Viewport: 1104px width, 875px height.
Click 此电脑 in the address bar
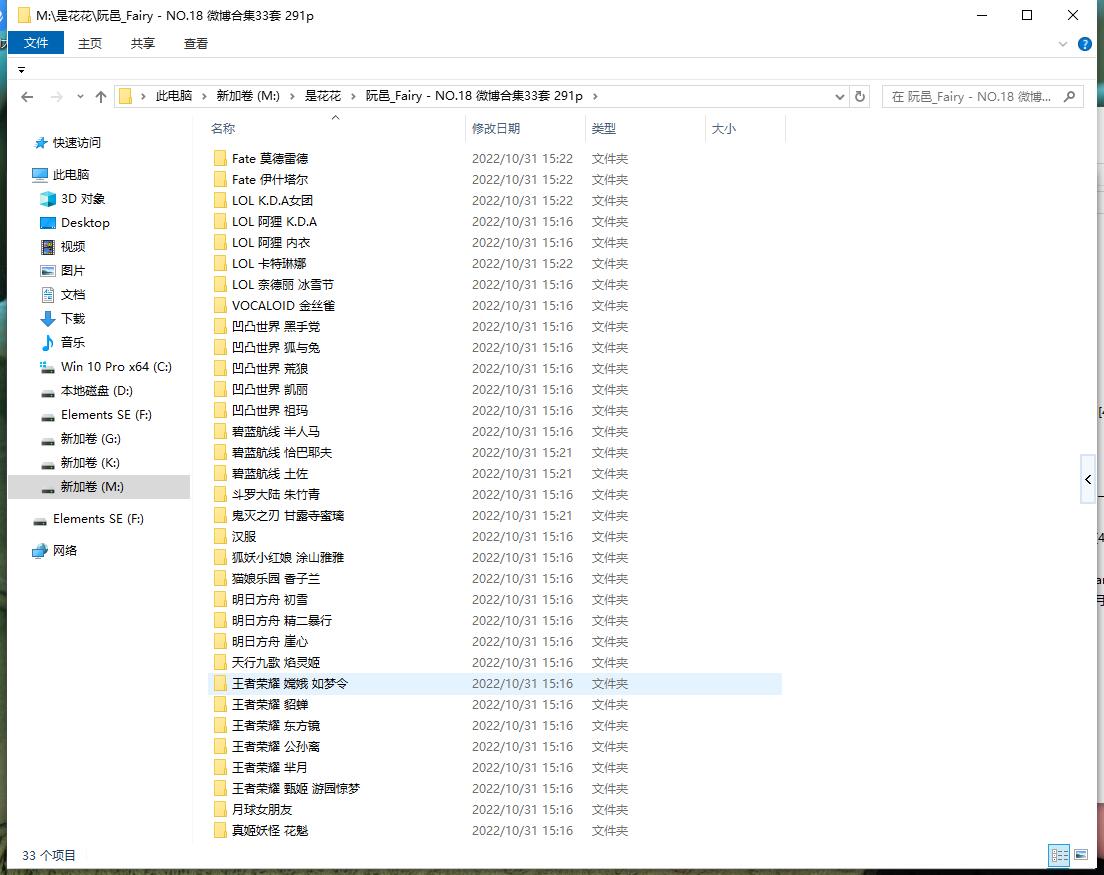pyautogui.click(x=174, y=96)
